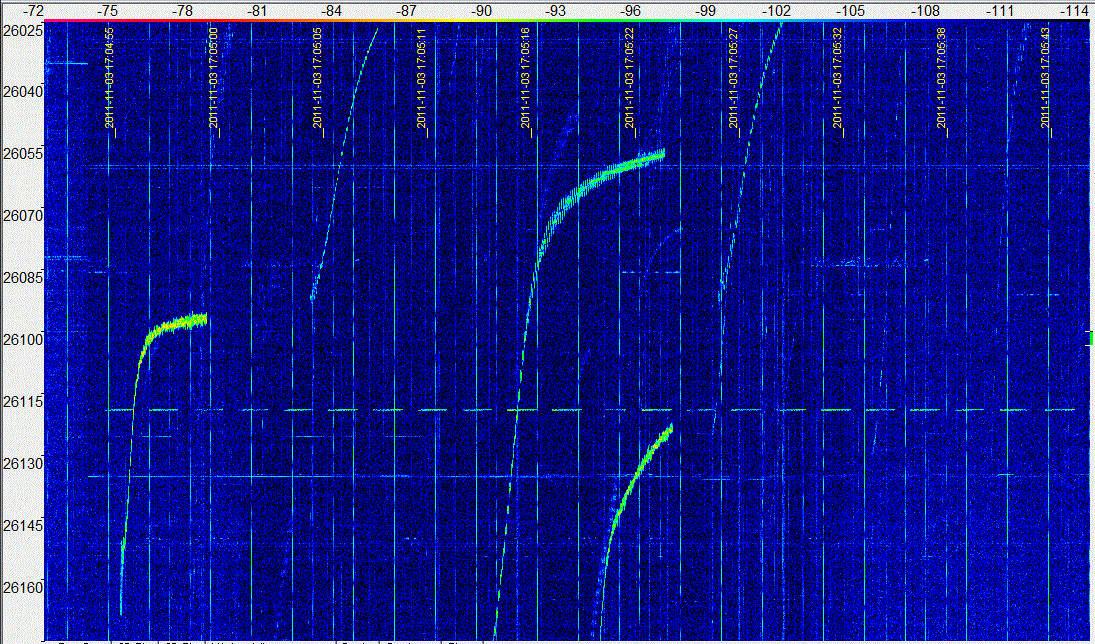Click the 26100 frequency axis label
Image resolution: width=1095 pixels, height=644 pixels.
(x=22, y=339)
